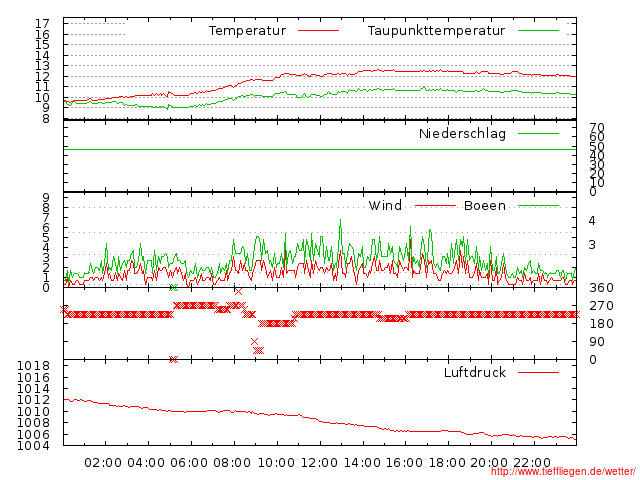Click the 360 wind direction axis value
640x480 pixels.
(601, 288)
